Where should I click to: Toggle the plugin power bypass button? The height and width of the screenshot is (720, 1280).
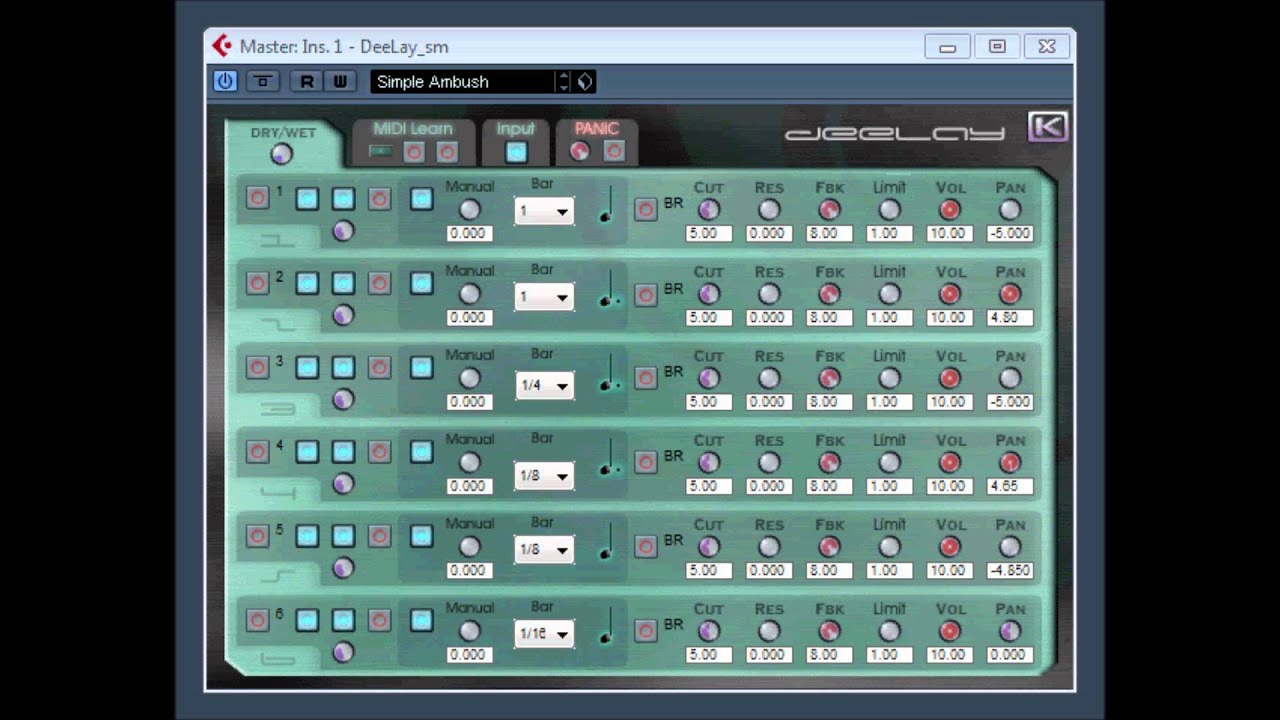(225, 81)
